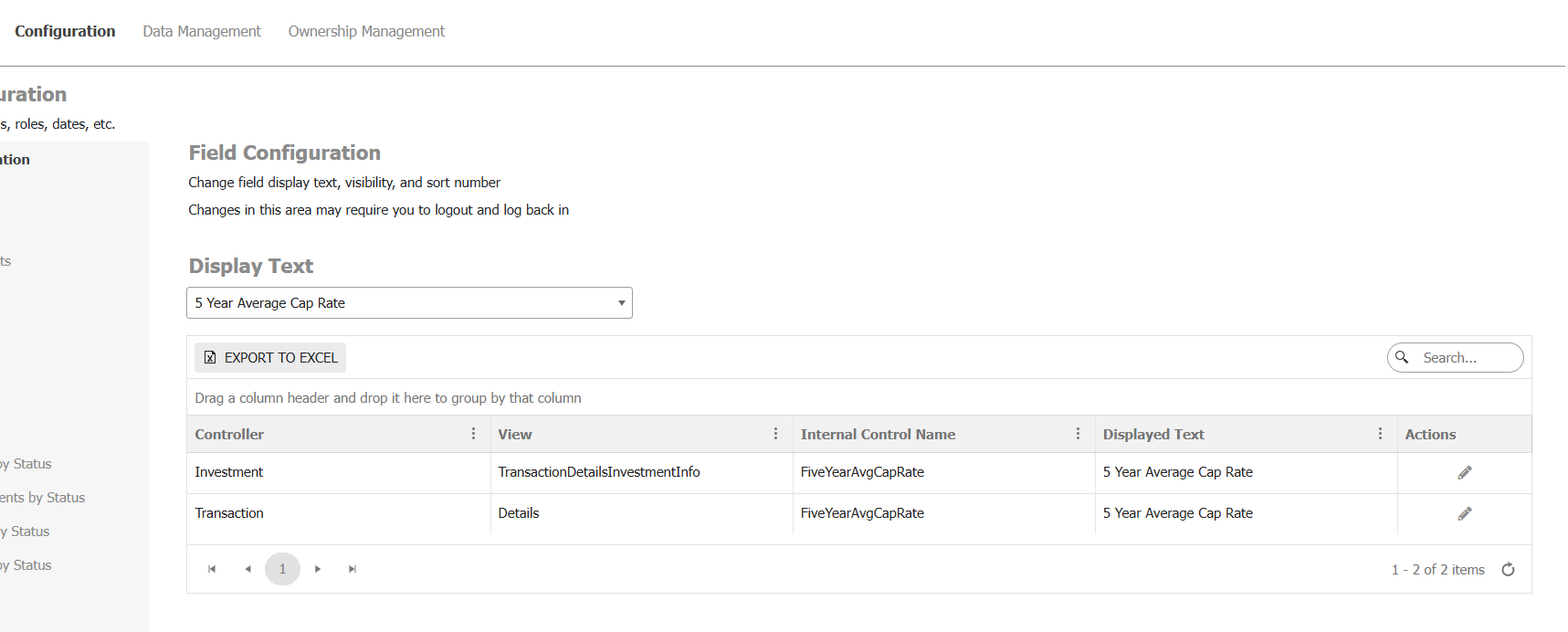Click the edit pencil for Investment row
Image resolution: width=1568 pixels, height=632 pixels.
pos(1464,472)
